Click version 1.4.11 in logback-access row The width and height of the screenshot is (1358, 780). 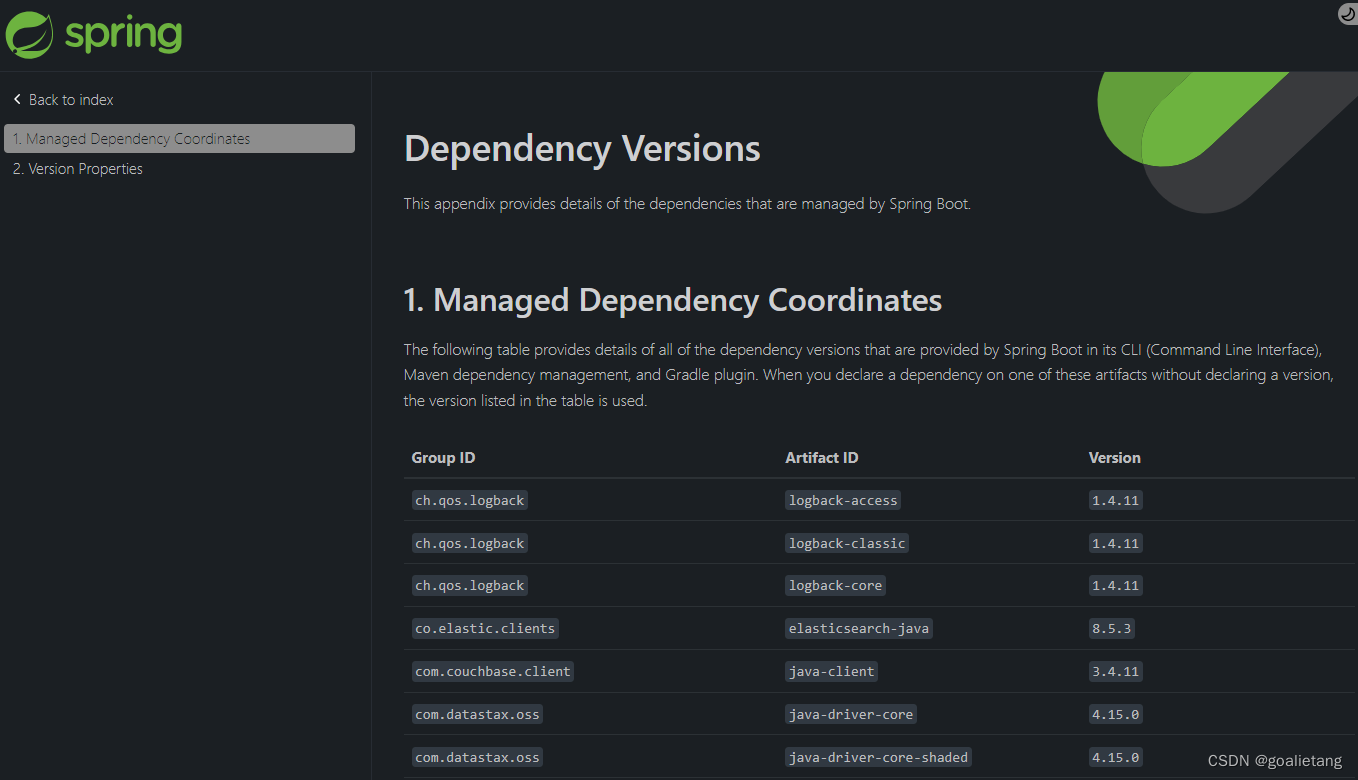point(1116,500)
